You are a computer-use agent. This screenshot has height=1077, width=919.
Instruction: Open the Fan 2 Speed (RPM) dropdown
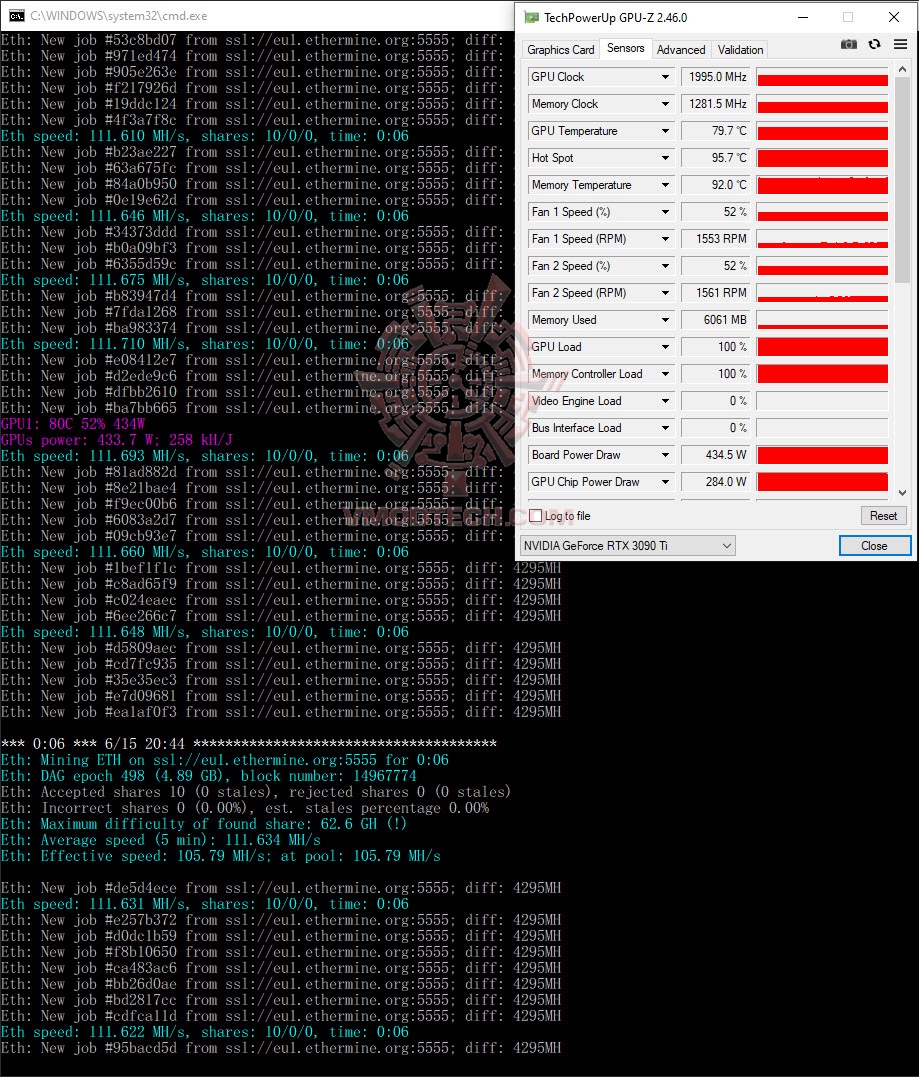[665, 293]
